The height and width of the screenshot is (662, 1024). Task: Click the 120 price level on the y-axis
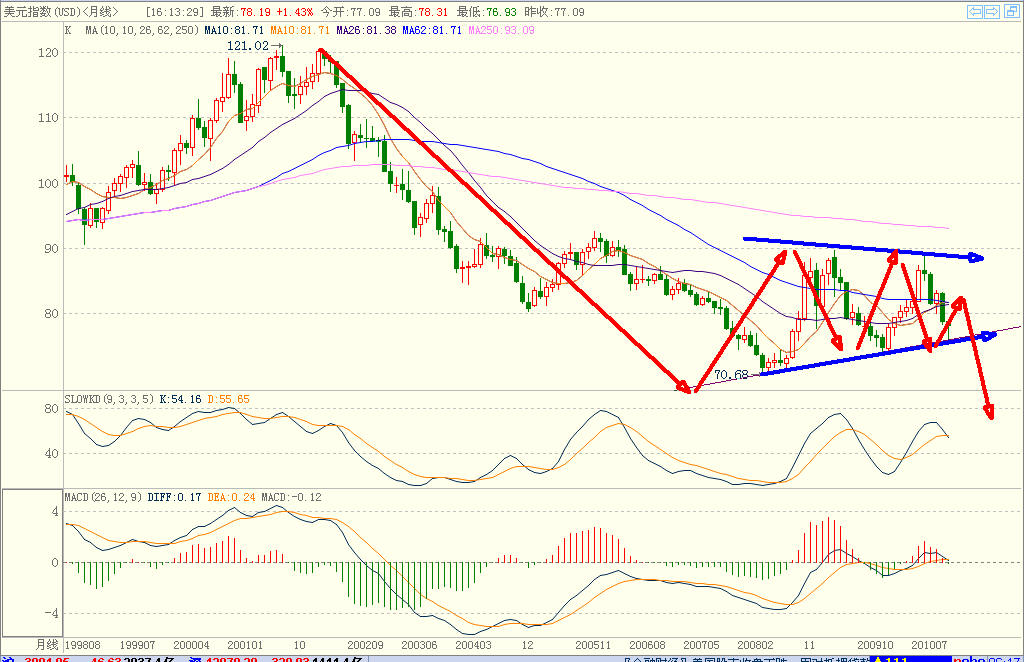tap(48, 53)
